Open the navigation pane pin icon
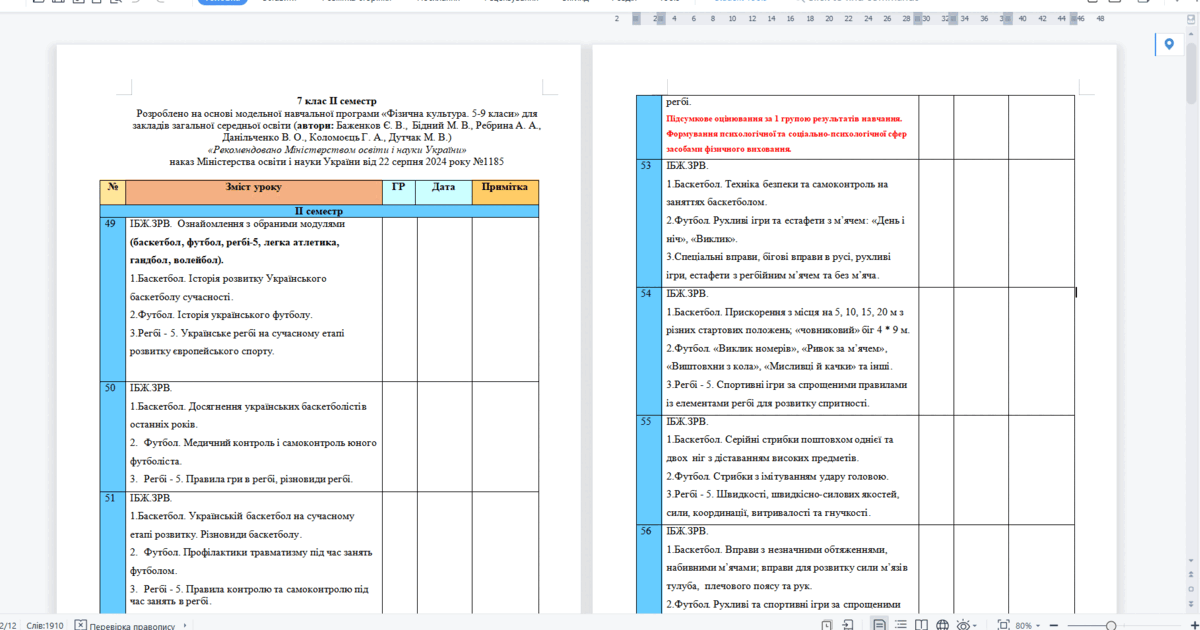 (x=1167, y=44)
